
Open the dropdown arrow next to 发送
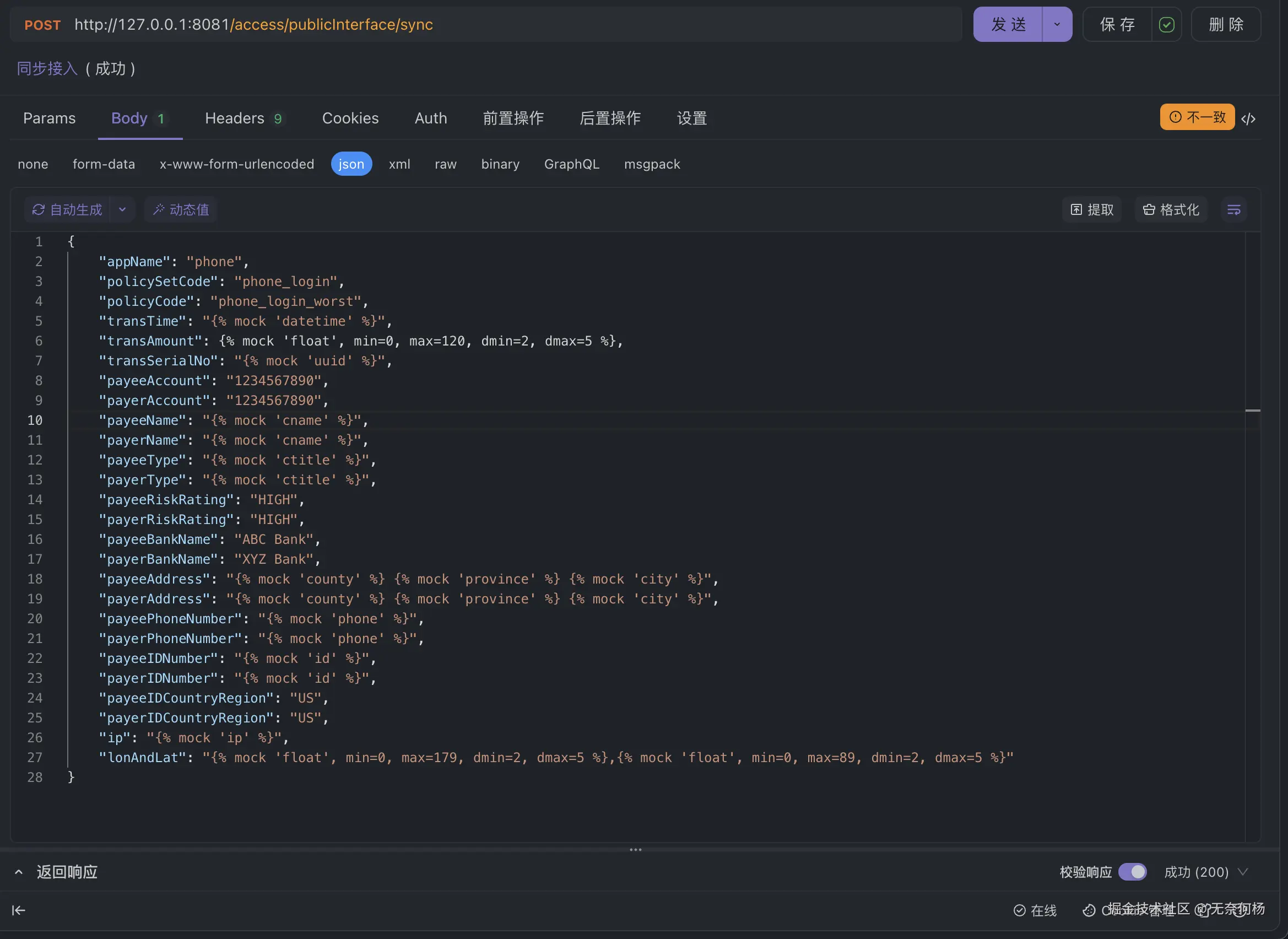pyautogui.click(x=1057, y=24)
